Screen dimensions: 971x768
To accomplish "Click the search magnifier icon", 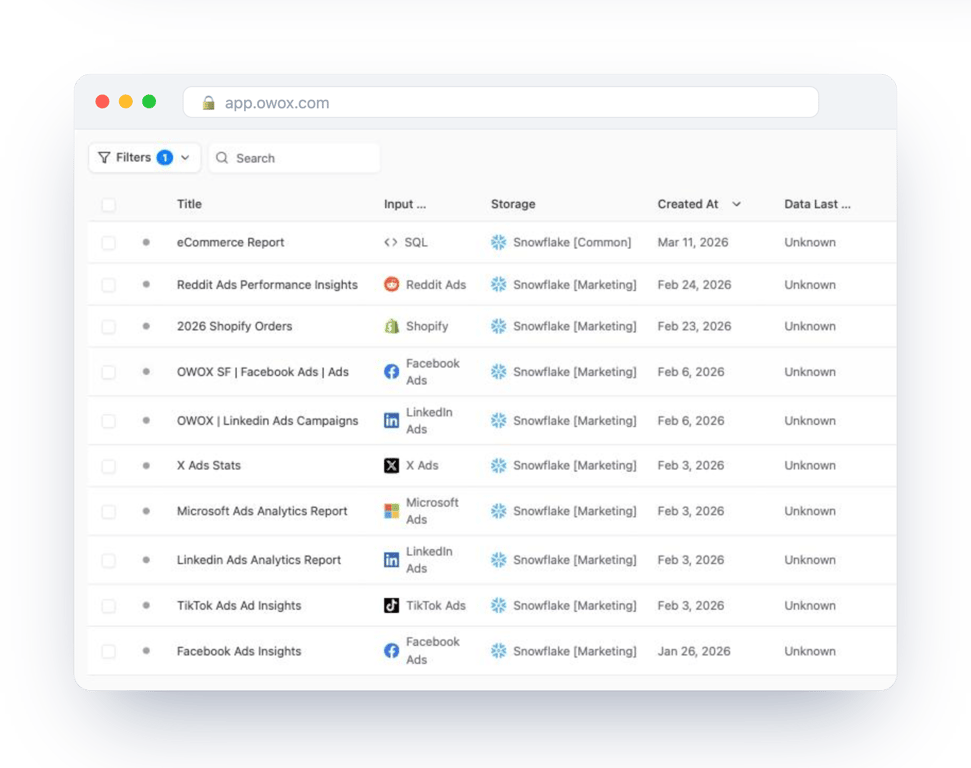I will coord(222,158).
